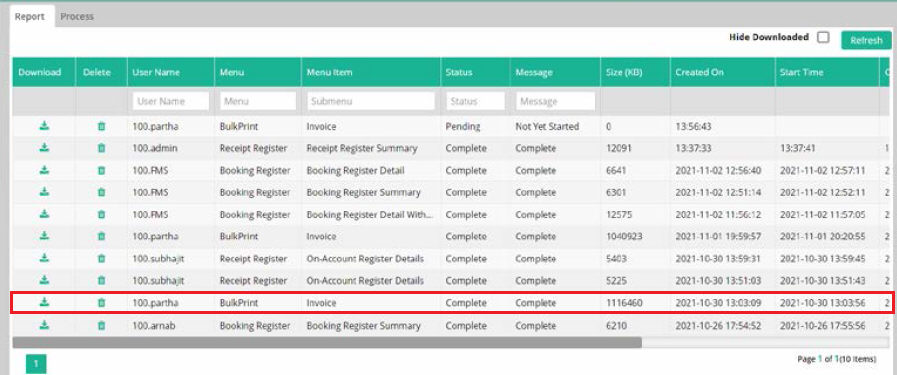
Task: Click created-on value '13:56:43'
Action: coord(694,126)
